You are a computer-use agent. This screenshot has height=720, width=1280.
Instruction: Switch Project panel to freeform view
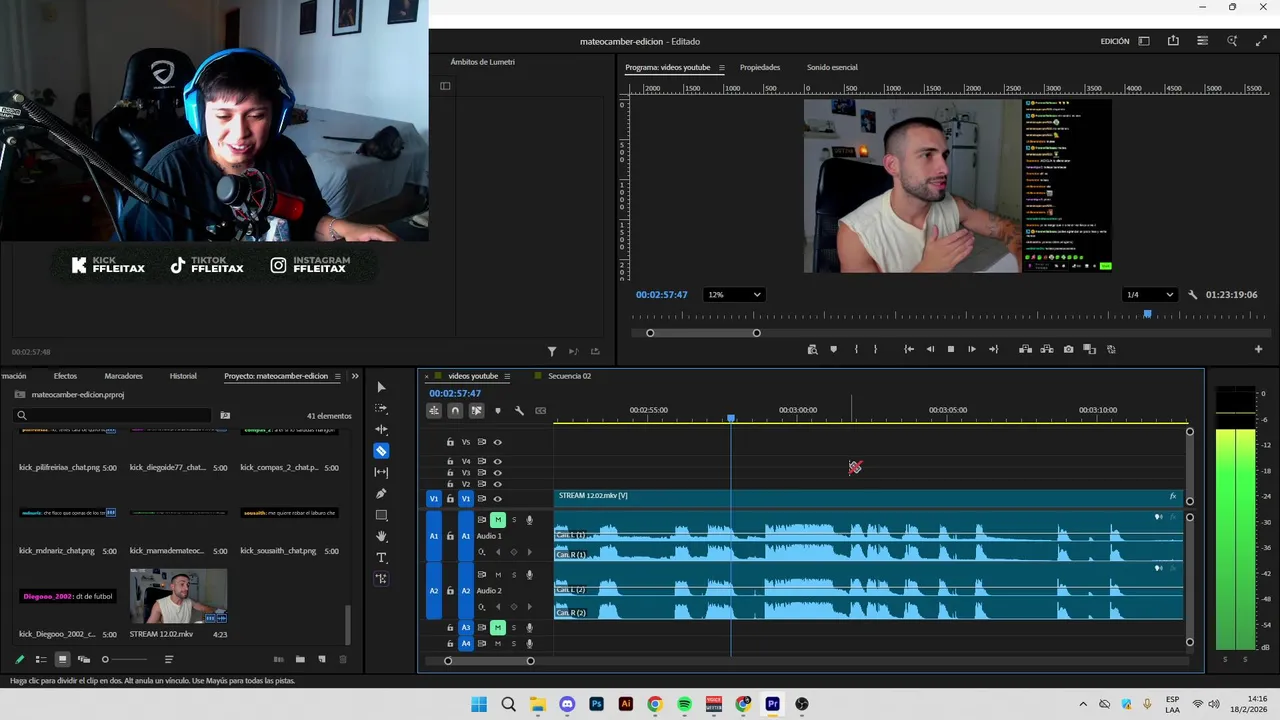click(x=84, y=659)
